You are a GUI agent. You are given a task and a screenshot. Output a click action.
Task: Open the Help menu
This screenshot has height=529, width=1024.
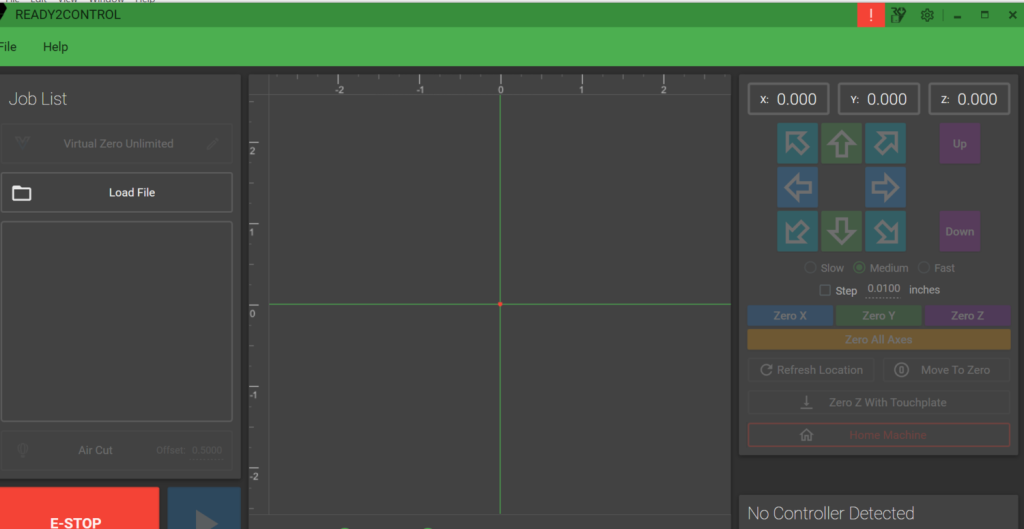click(56, 47)
